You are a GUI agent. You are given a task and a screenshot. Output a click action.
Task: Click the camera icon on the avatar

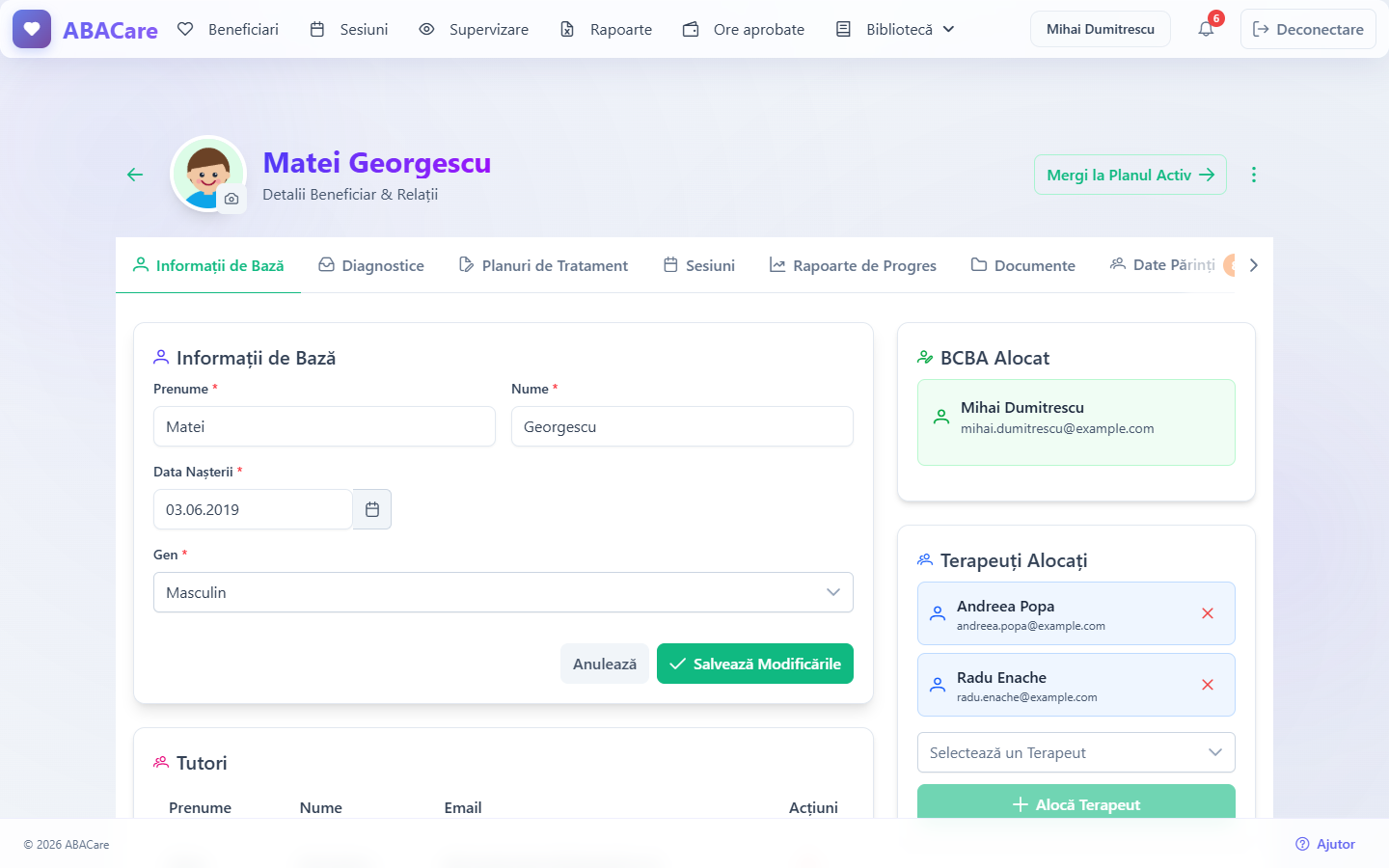point(231,199)
